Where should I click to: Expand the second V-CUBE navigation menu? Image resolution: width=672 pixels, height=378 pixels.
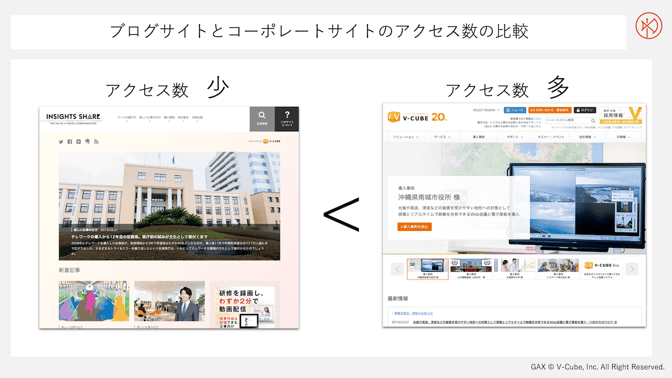(x=442, y=137)
